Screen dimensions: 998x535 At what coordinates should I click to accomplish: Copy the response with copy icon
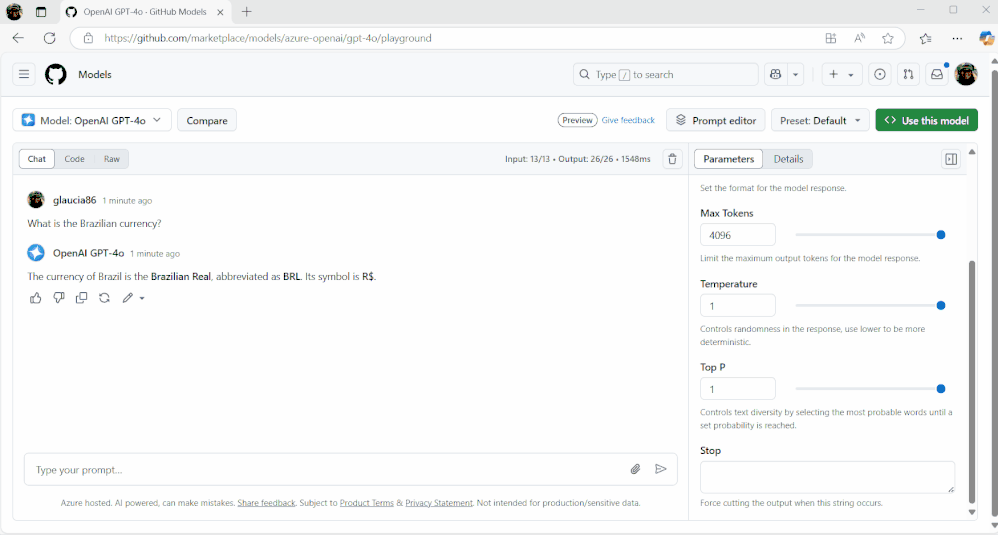(x=81, y=298)
